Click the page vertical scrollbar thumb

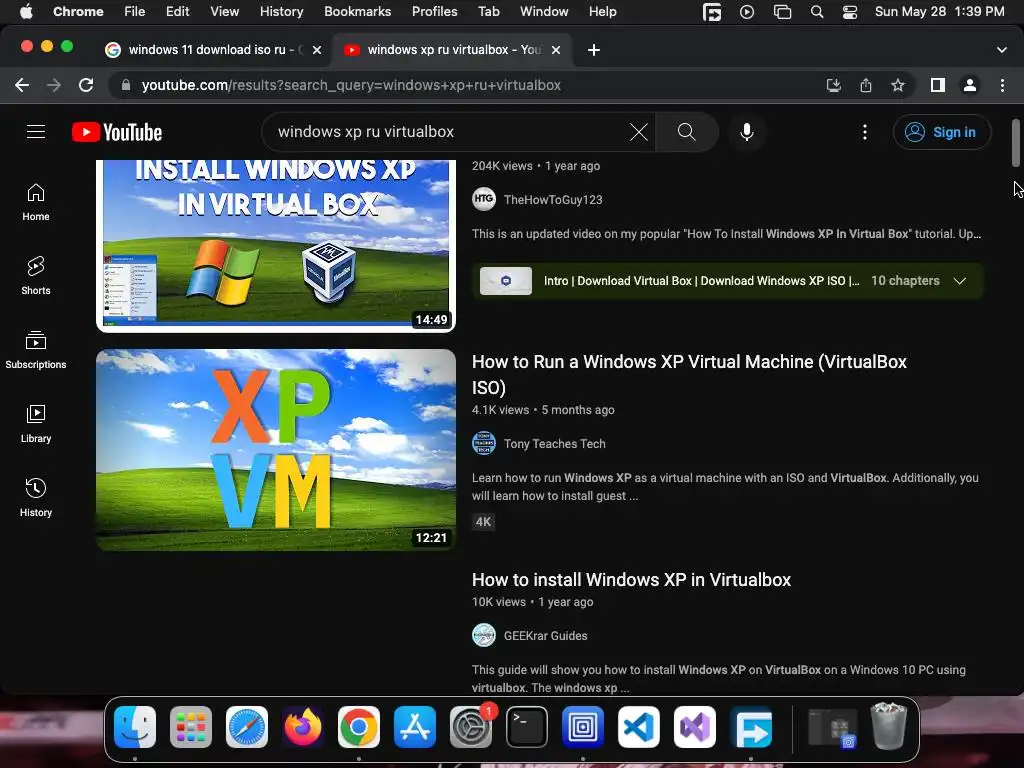pyautogui.click(x=1016, y=143)
